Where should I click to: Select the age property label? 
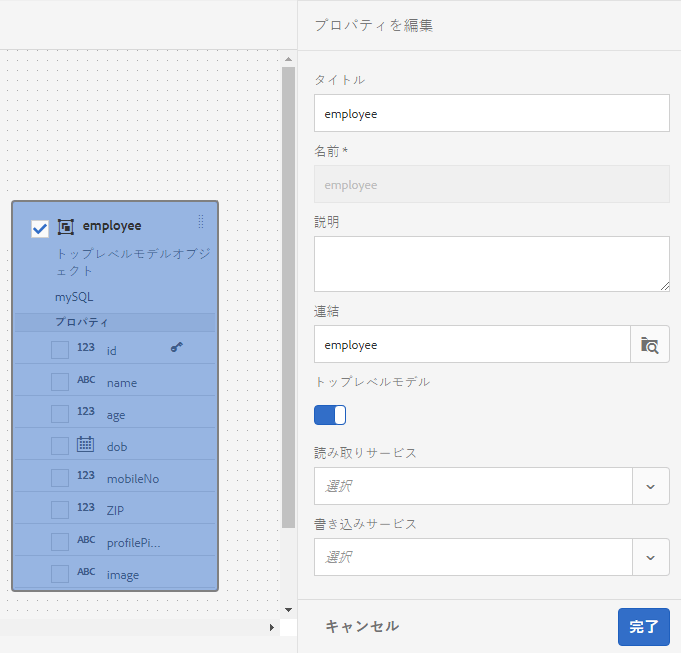point(116,415)
